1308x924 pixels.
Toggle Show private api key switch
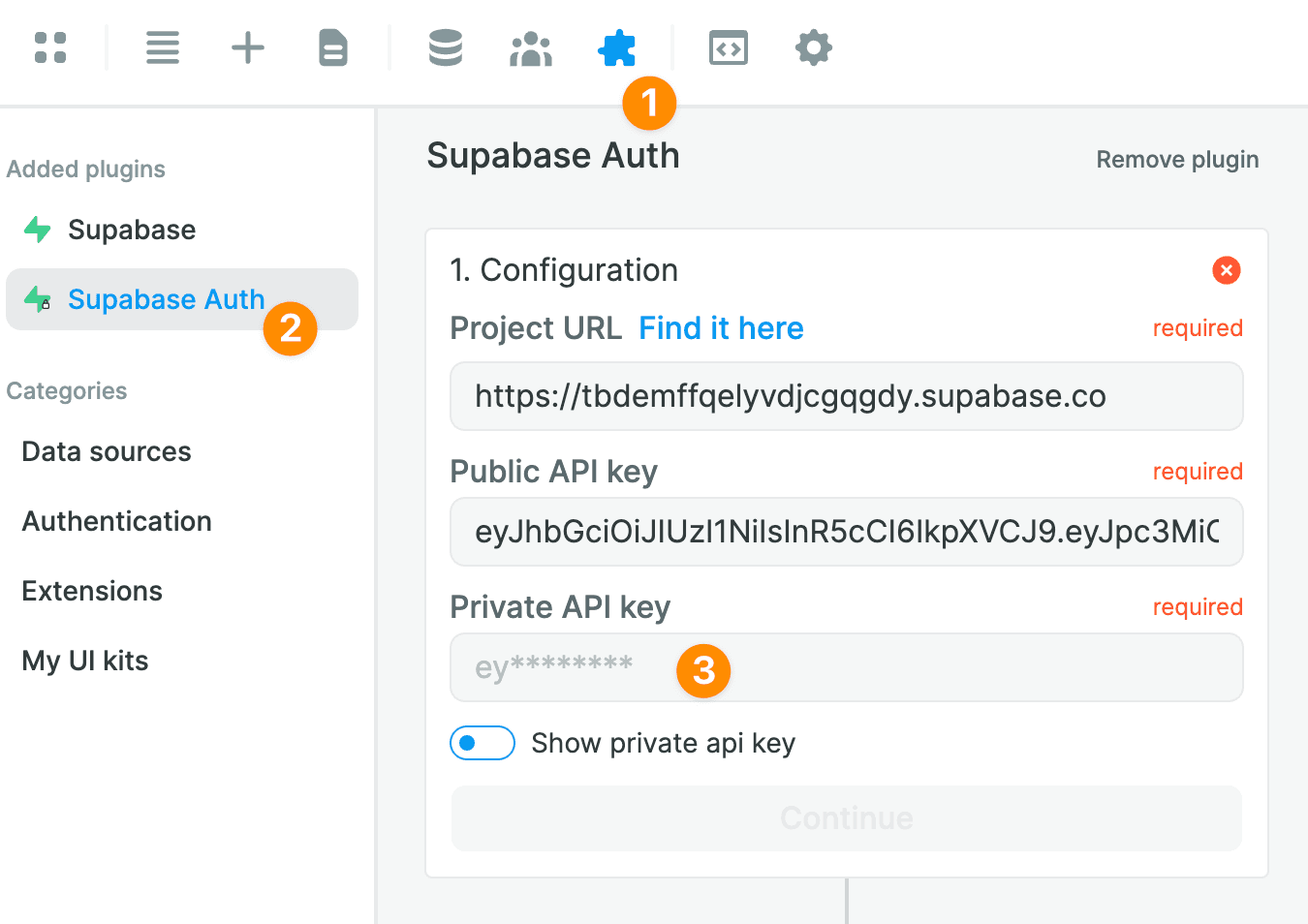pos(483,743)
